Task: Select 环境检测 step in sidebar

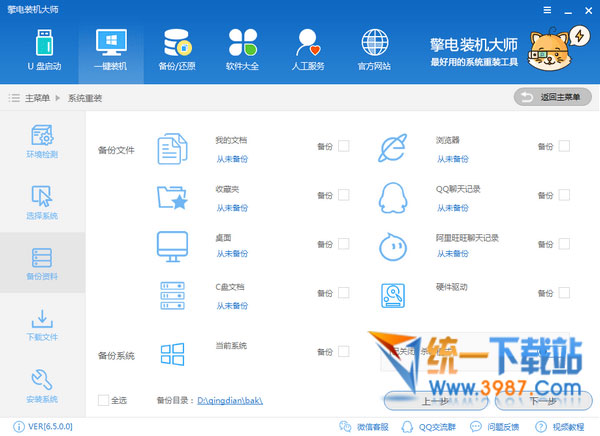Action: 42,141
